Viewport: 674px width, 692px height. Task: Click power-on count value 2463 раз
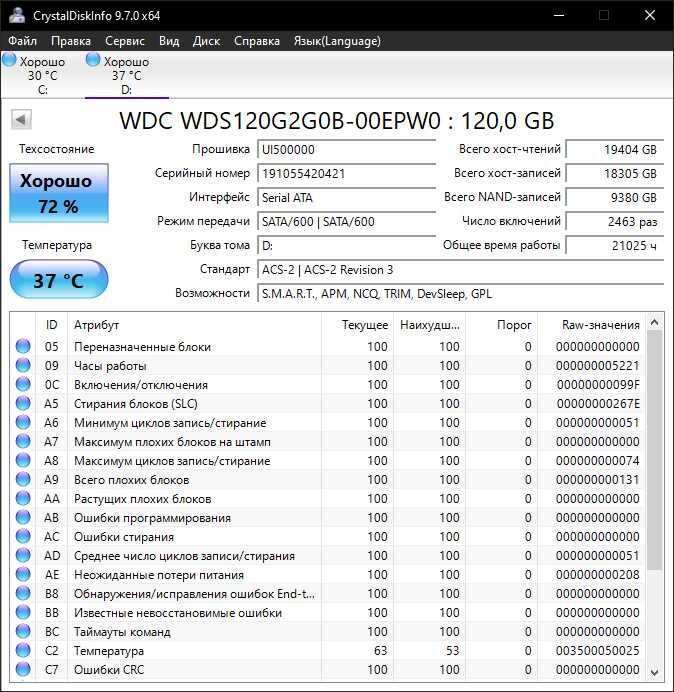click(614, 221)
